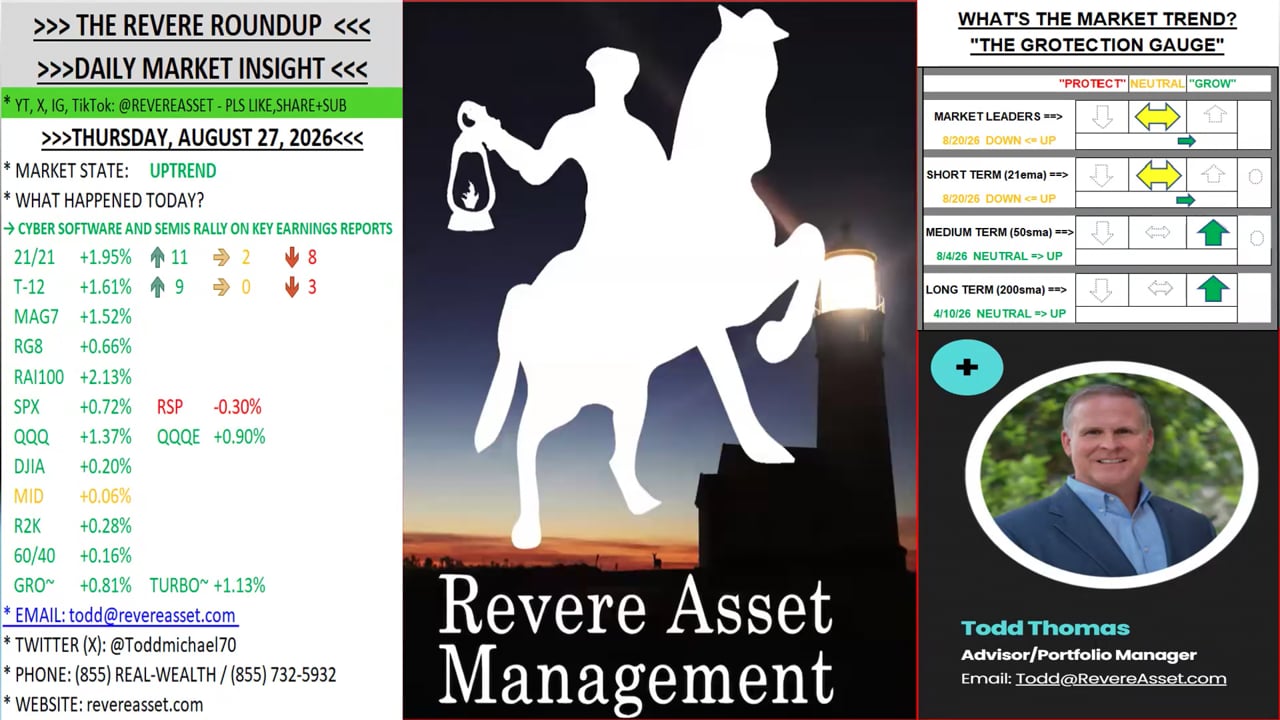Click the small green right arrow under Short Term
This screenshot has width=1280, height=720.
[1186, 200]
